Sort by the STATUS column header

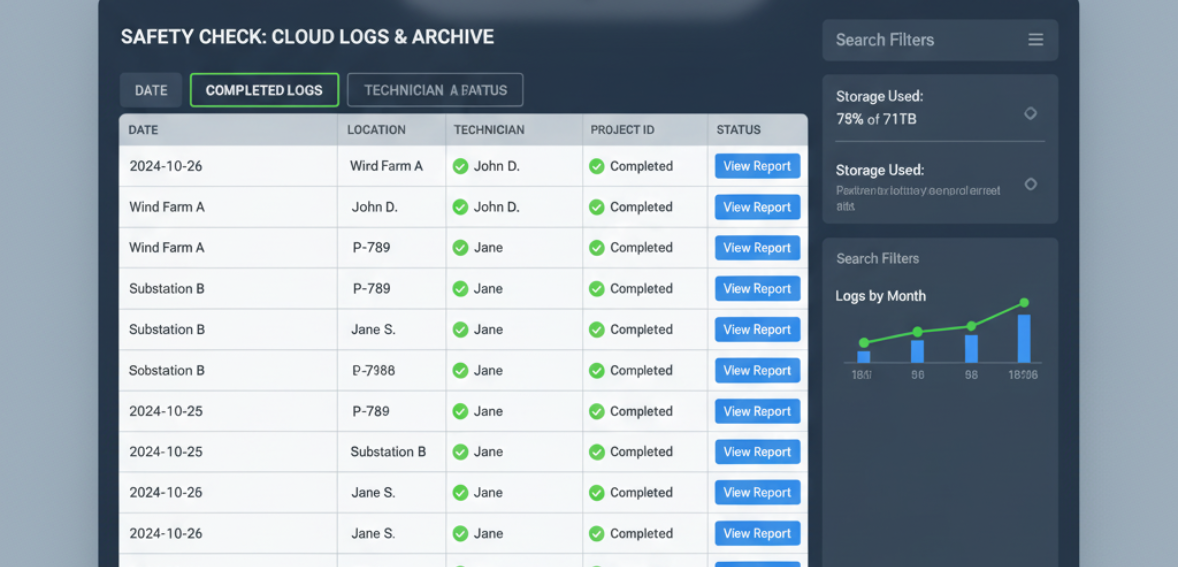pos(738,130)
